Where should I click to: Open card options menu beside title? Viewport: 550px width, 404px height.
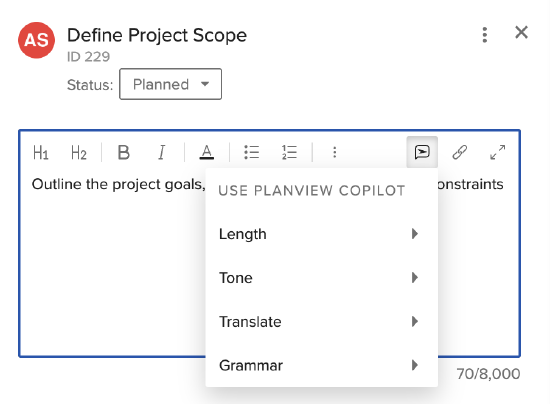[x=485, y=35]
